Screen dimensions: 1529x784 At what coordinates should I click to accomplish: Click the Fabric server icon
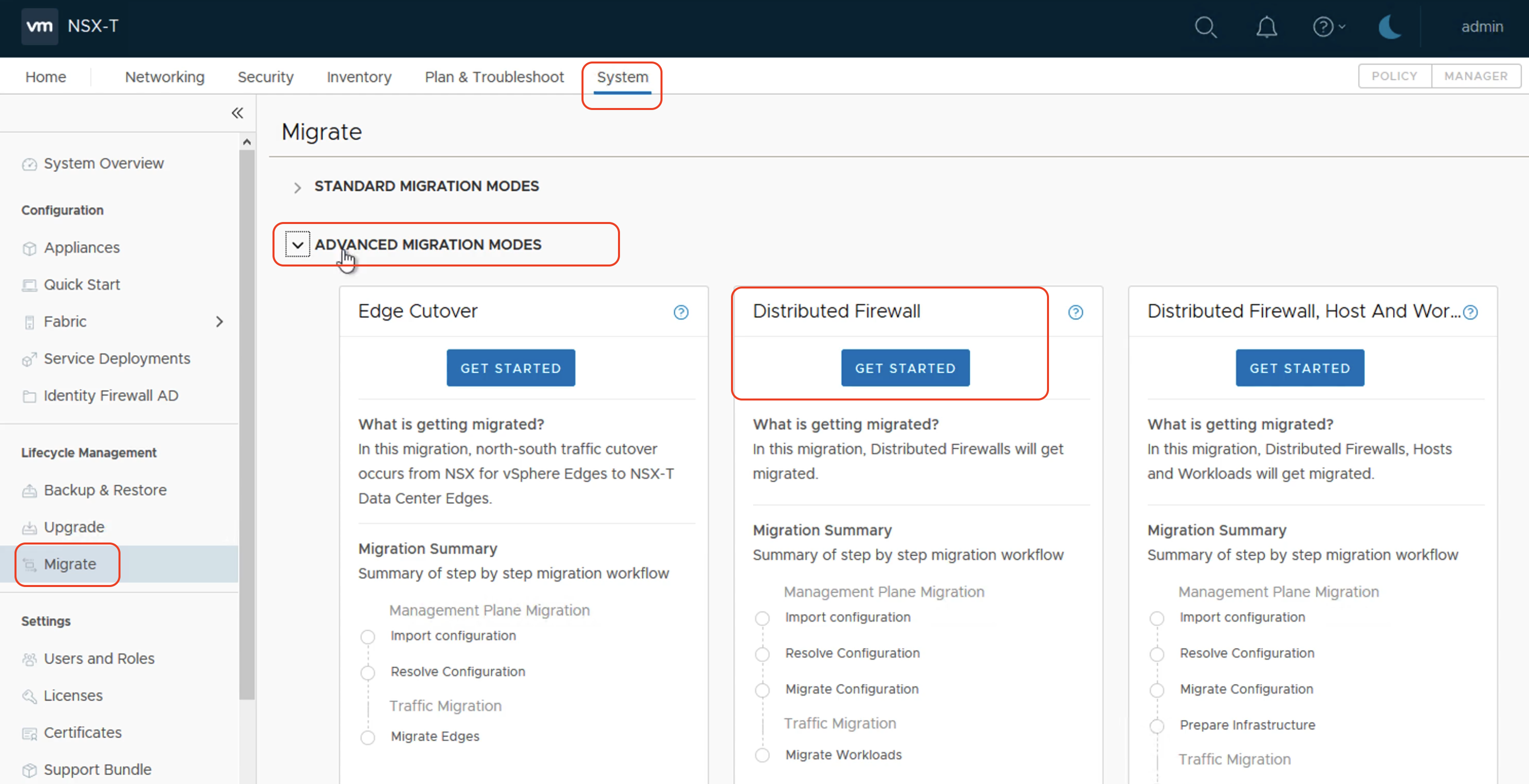click(x=29, y=322)
